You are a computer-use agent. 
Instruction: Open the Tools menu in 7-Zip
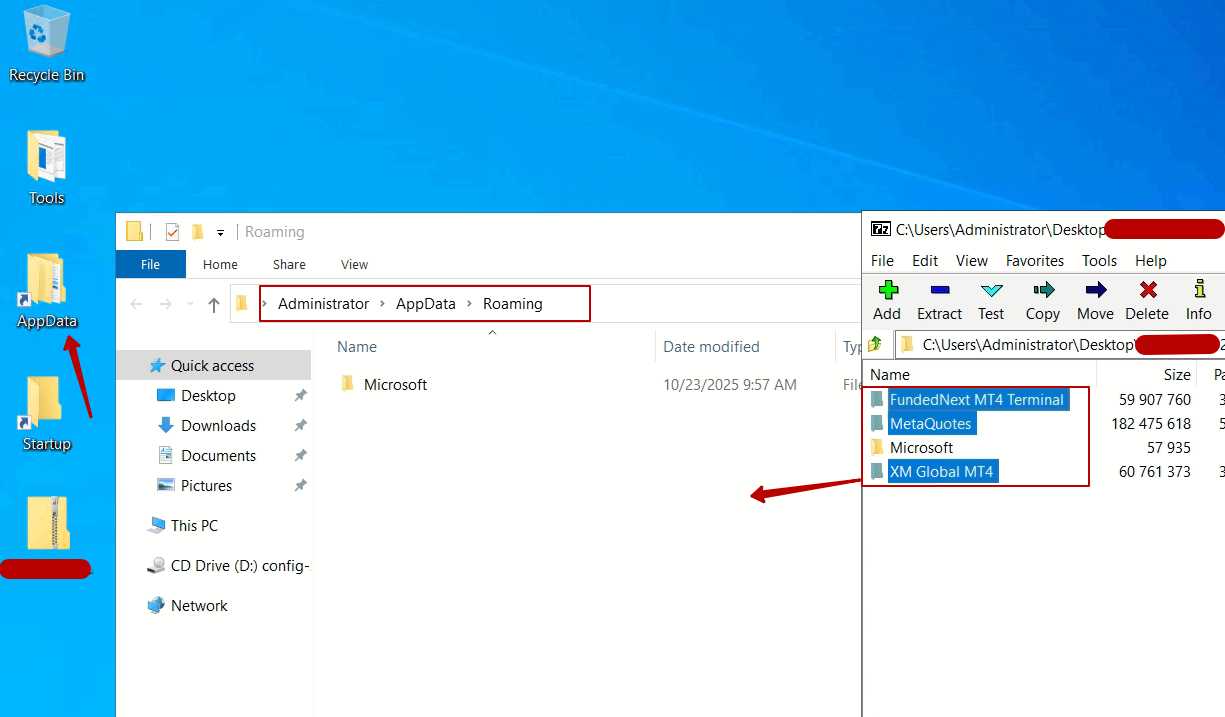pyautogui.click(x=1099, y=260)
